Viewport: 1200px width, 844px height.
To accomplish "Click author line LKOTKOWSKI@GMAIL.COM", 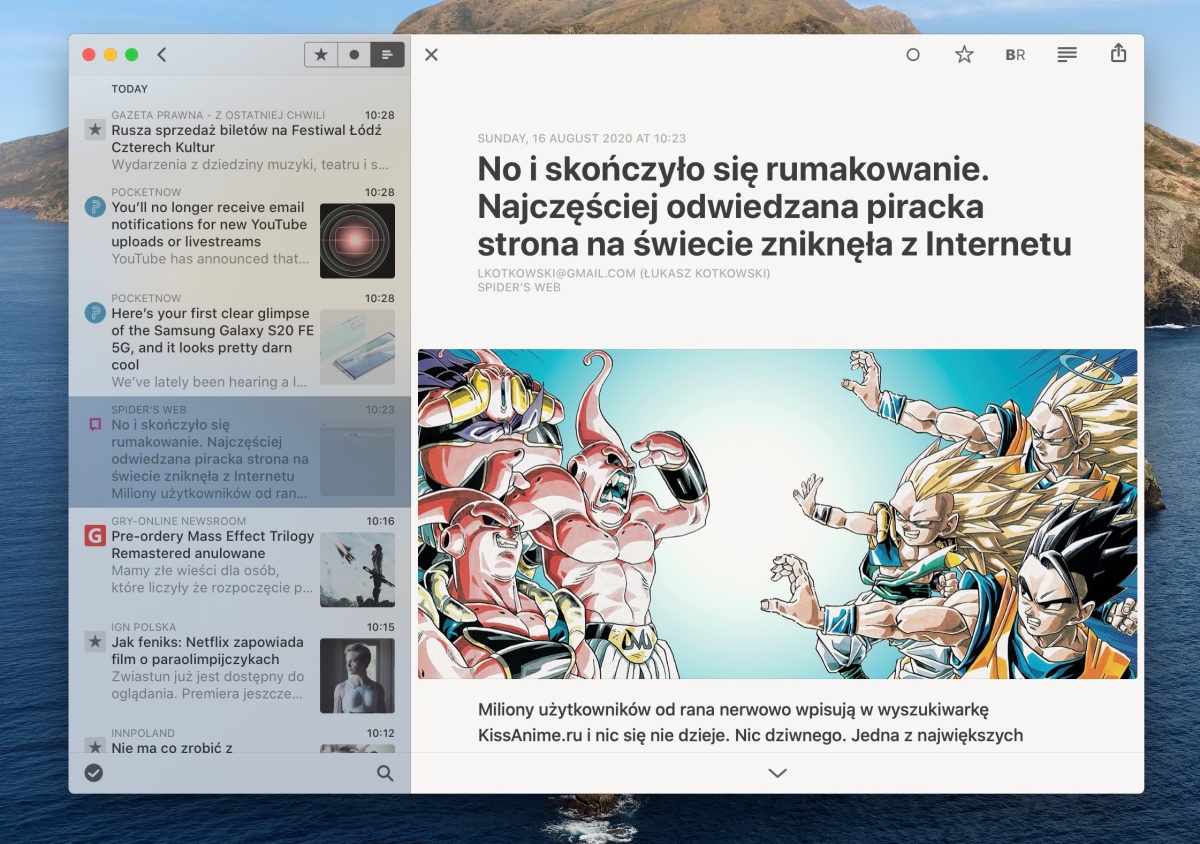I will (x=624, y=274).
